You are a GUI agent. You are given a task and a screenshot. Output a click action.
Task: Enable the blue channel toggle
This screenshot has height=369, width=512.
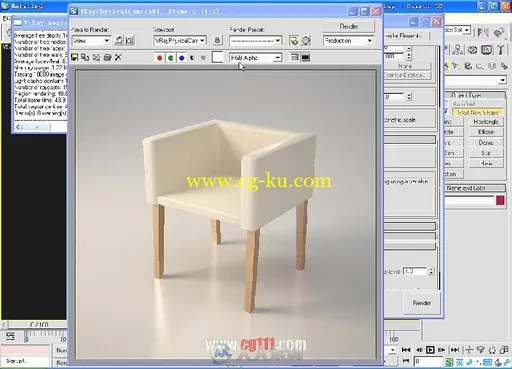click(182, 58)
